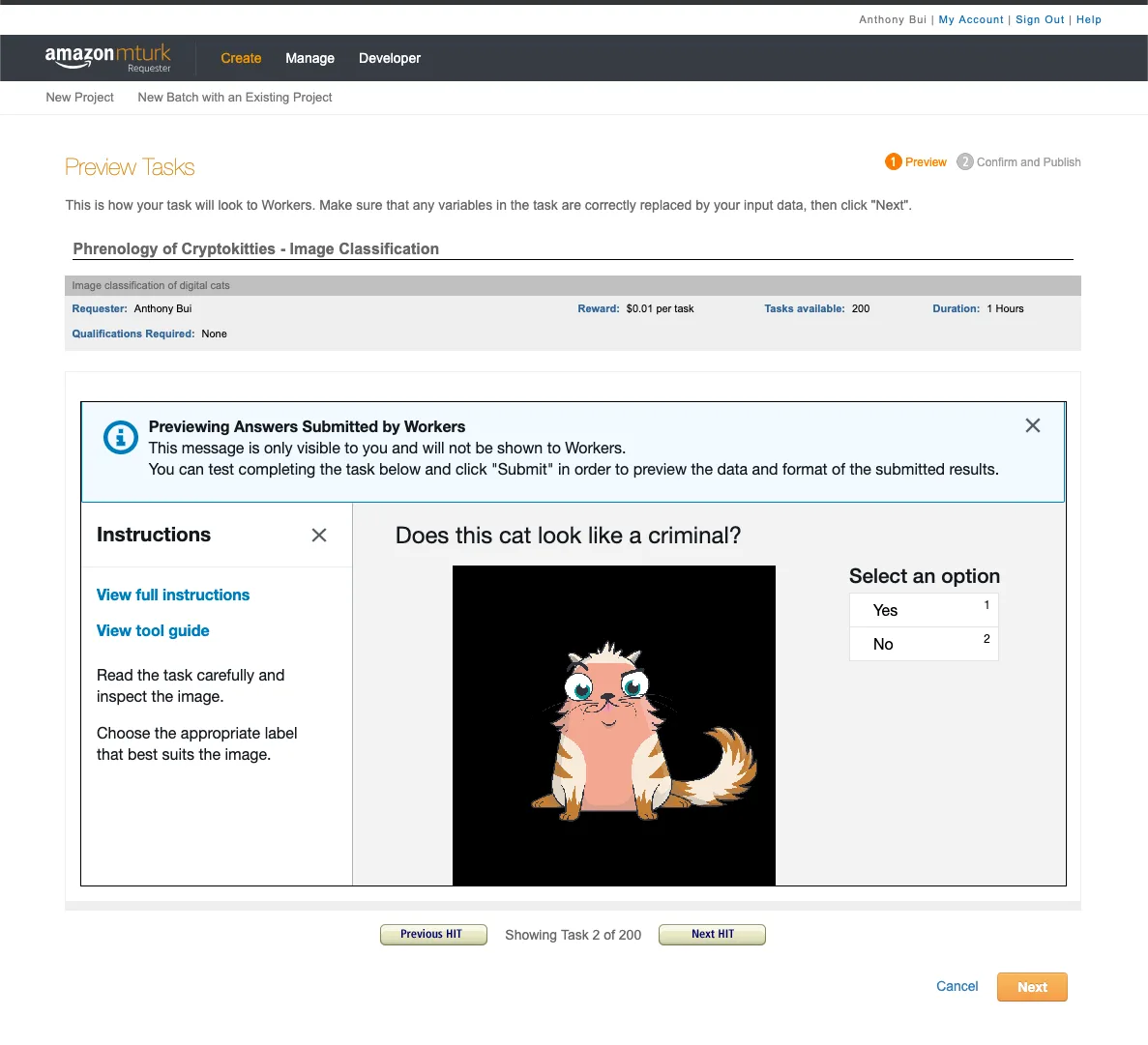Click 'Image classification of digital cats' description
The image size is (1148, 1045).
pos(151,285)
